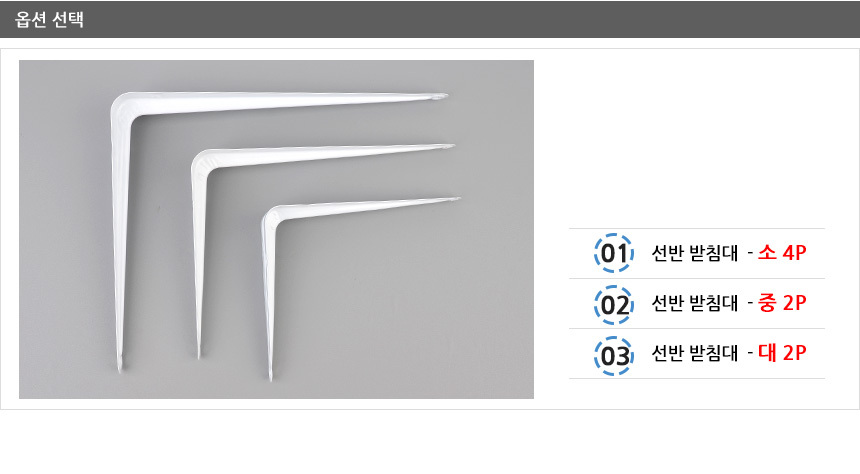Select 선반 받침대 text in option 01
Image resolution: width=860 pixels, height=474 pixels.
[x=694, y=253]
